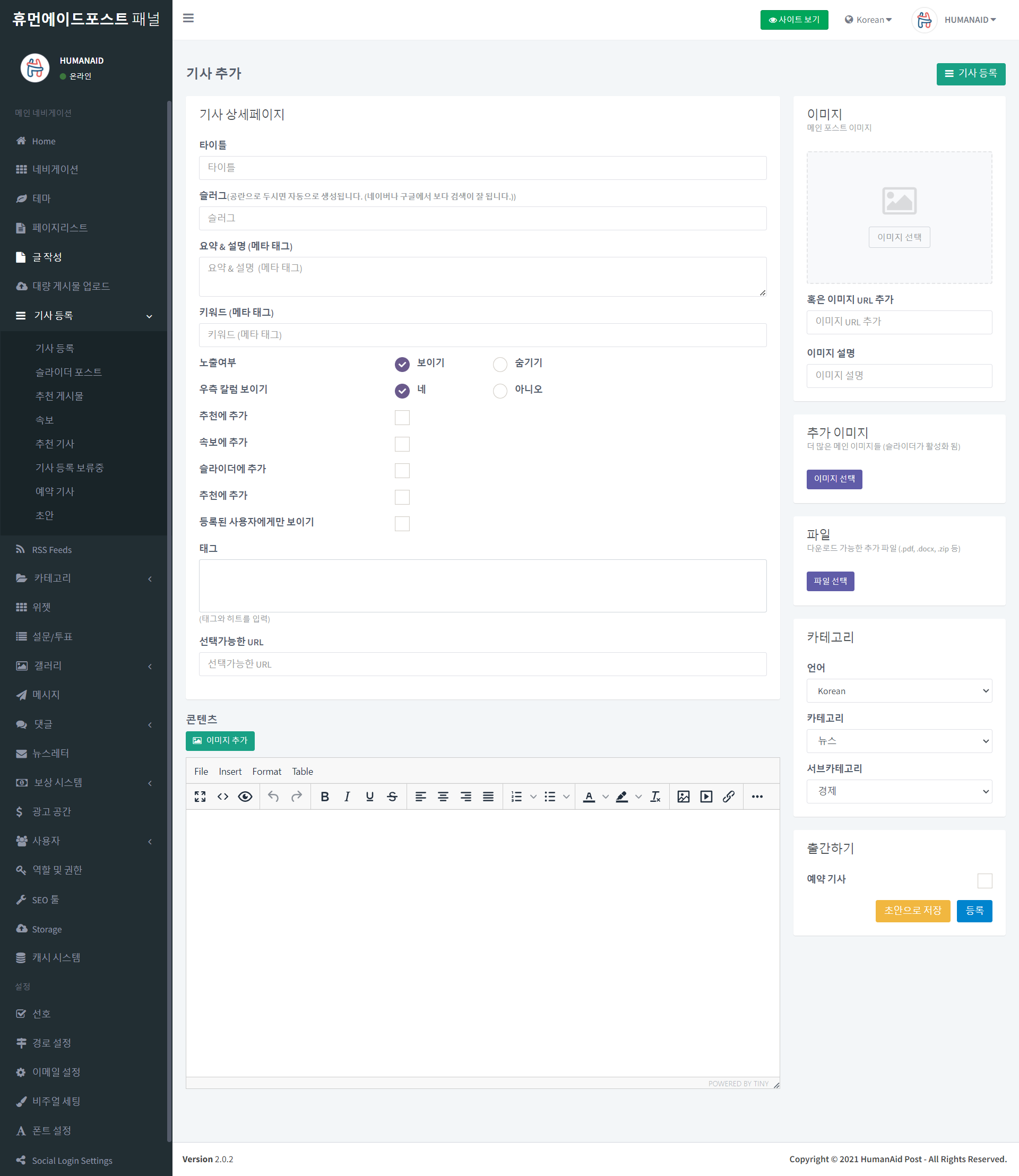Image resolution: width=1019 pixels, height=1176 pixels.
Task: Insert link via editor toolbar icon
Action: (729, 797)
